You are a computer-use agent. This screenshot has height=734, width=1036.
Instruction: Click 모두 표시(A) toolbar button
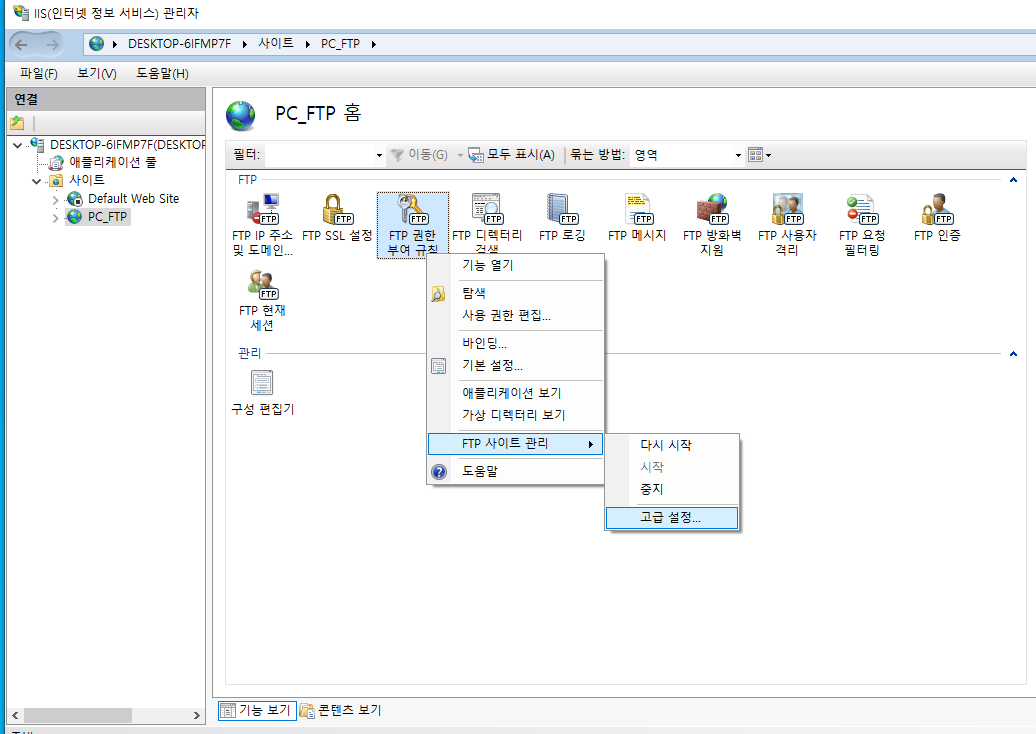[x=512, y=155]
